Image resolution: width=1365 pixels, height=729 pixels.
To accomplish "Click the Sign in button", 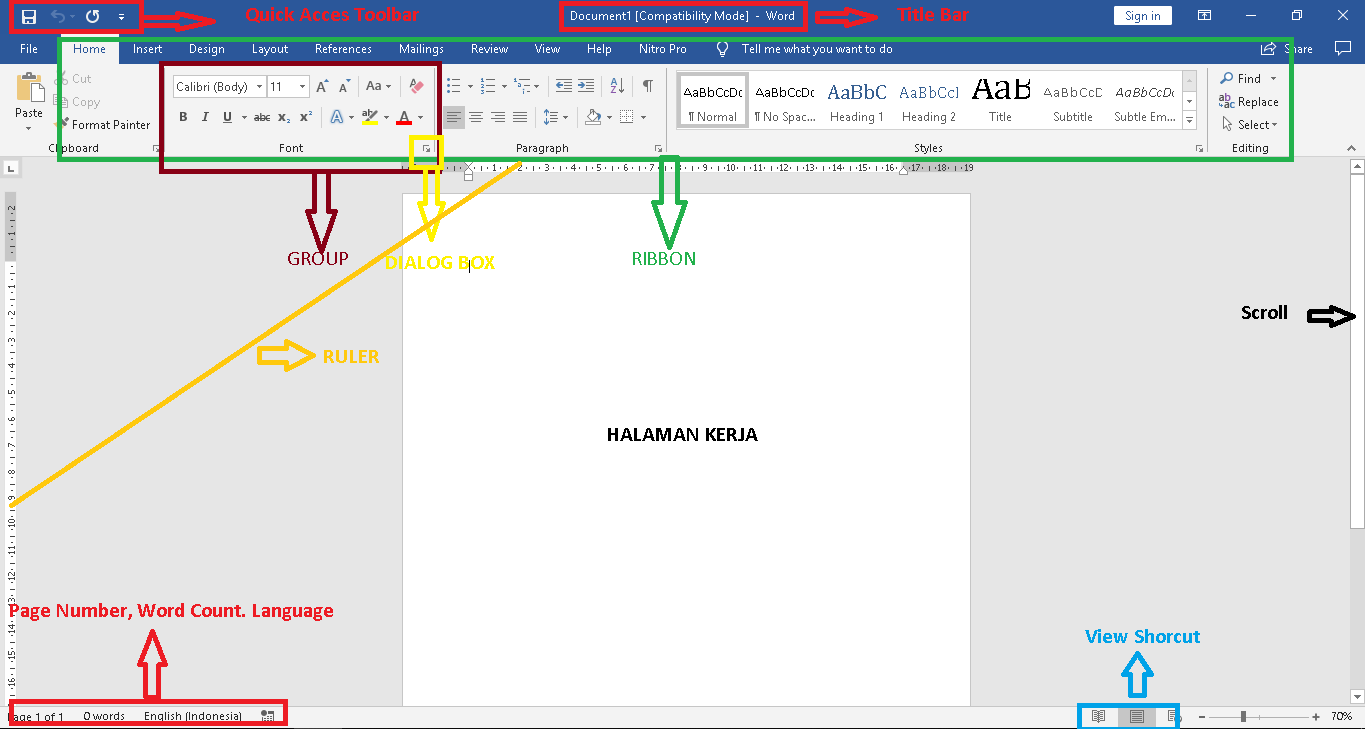I will tap(1142, 15).
